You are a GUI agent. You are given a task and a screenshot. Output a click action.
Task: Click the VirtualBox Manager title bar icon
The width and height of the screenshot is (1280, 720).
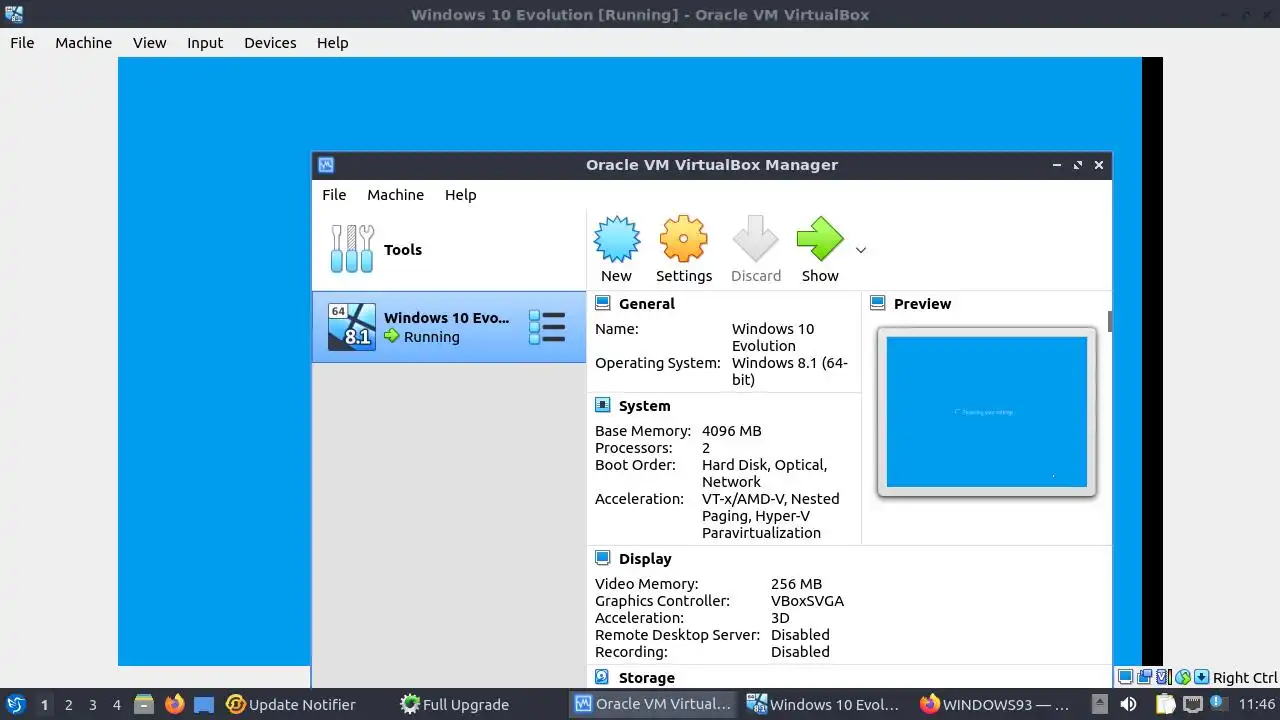tap(325, 165)
